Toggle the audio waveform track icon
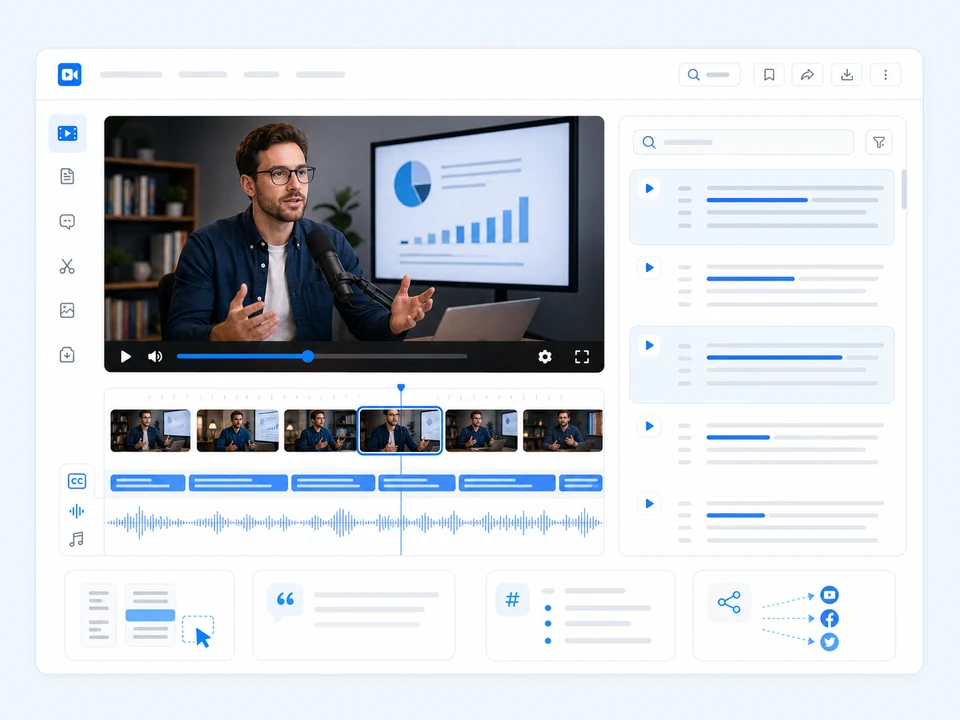The image size is (960, 720). click(77, 511)
